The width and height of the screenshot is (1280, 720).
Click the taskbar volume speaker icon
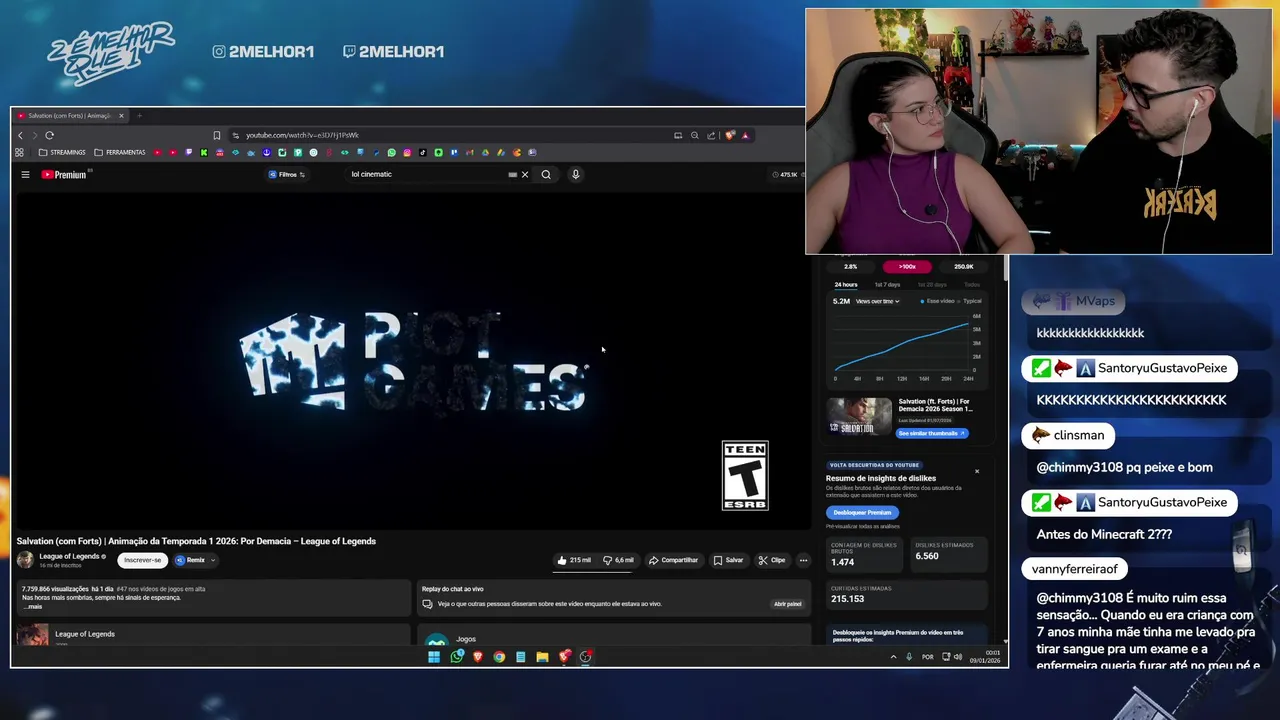[958, 657]
